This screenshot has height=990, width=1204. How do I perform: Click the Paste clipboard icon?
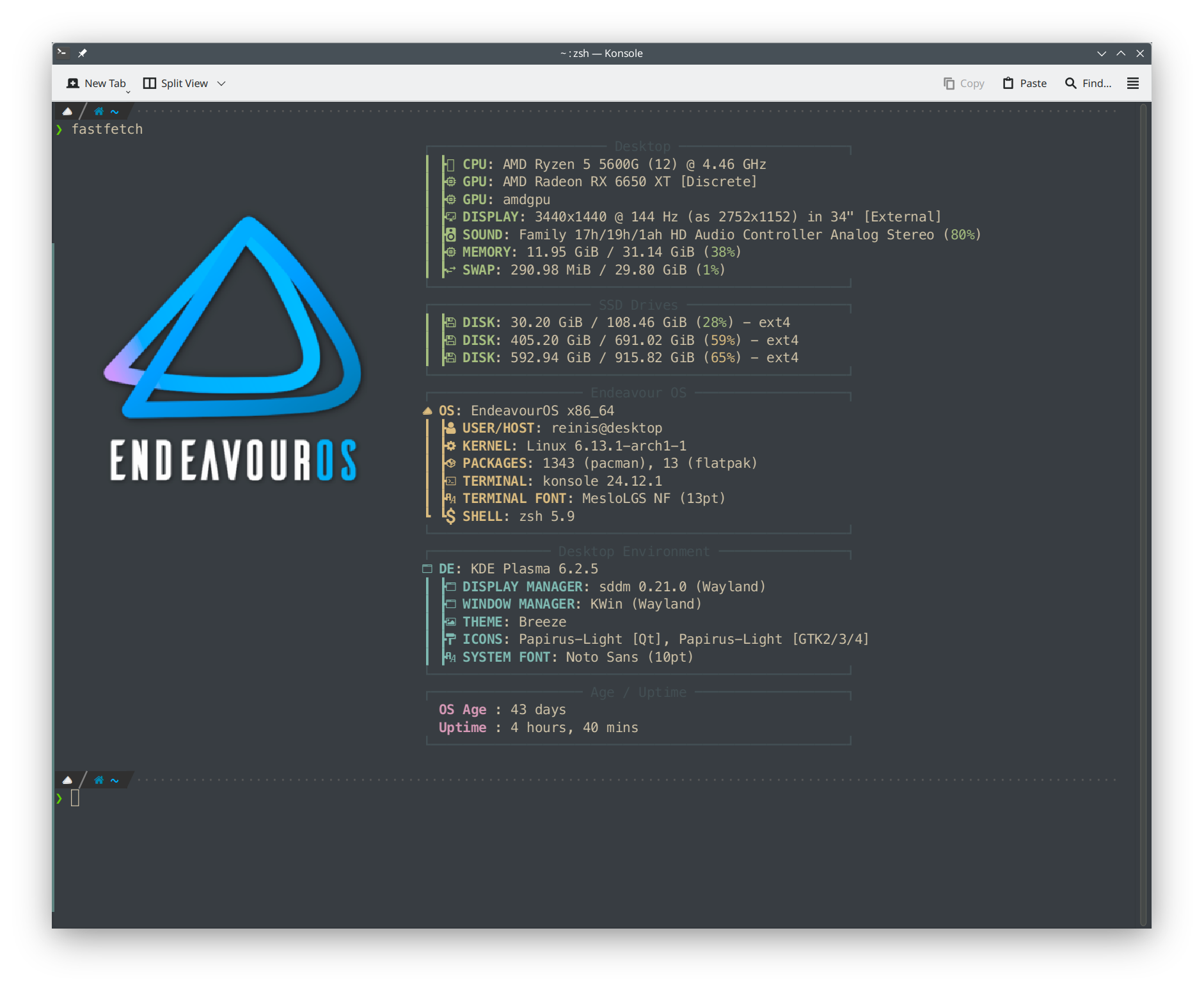coord(1008,83)
